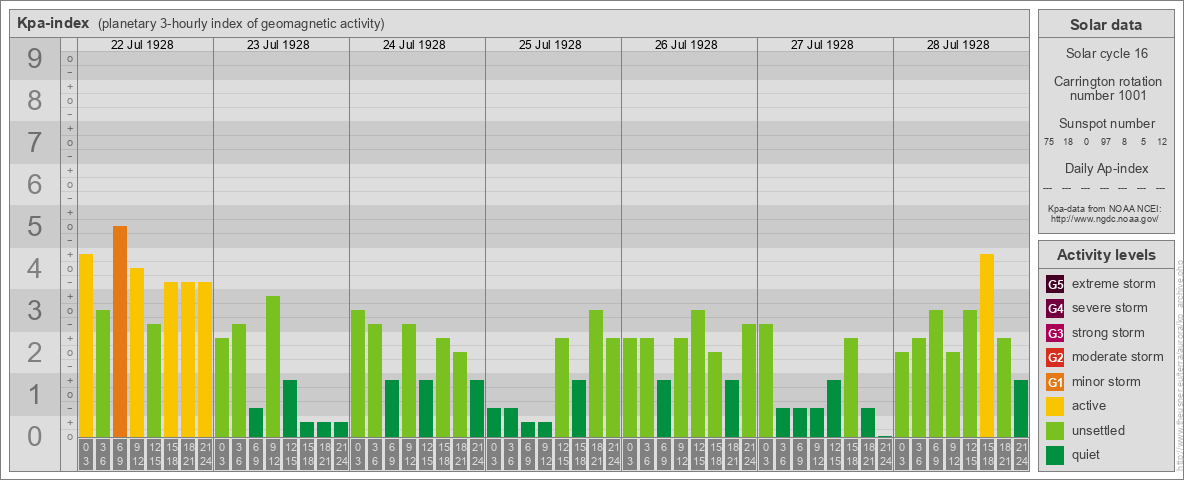Select the 25 Jul 1928 date header
Screen dimensions: 1184x480
click(x=550, y=45)
